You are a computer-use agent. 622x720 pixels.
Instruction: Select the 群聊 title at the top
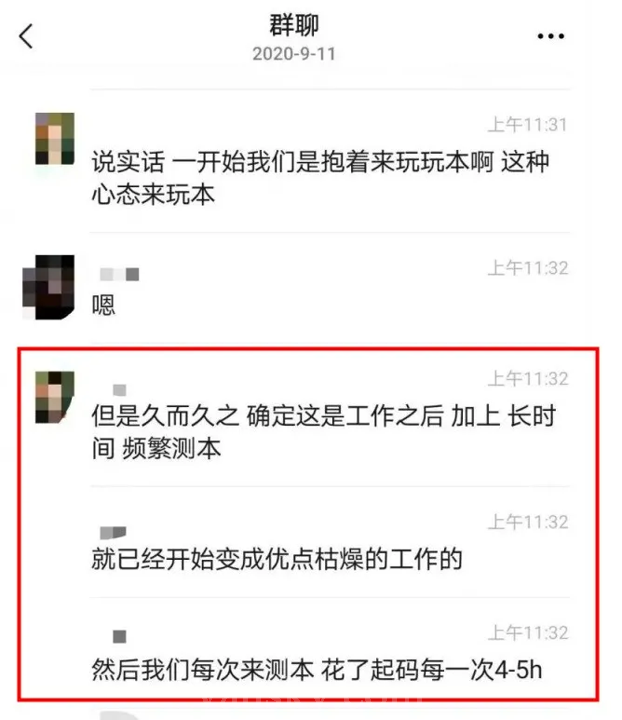pyautogui.click(x=294, y=25)
